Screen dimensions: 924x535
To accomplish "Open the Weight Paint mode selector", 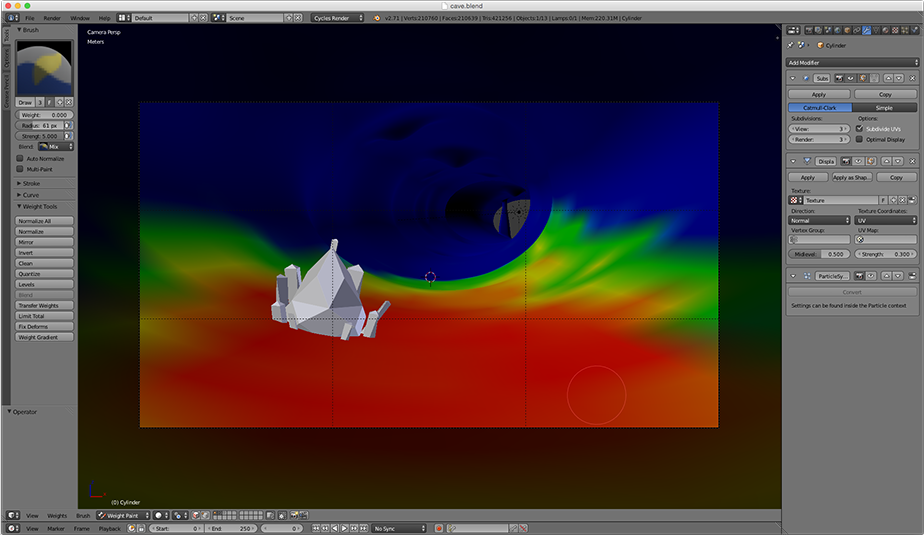I will pos(122,516).
